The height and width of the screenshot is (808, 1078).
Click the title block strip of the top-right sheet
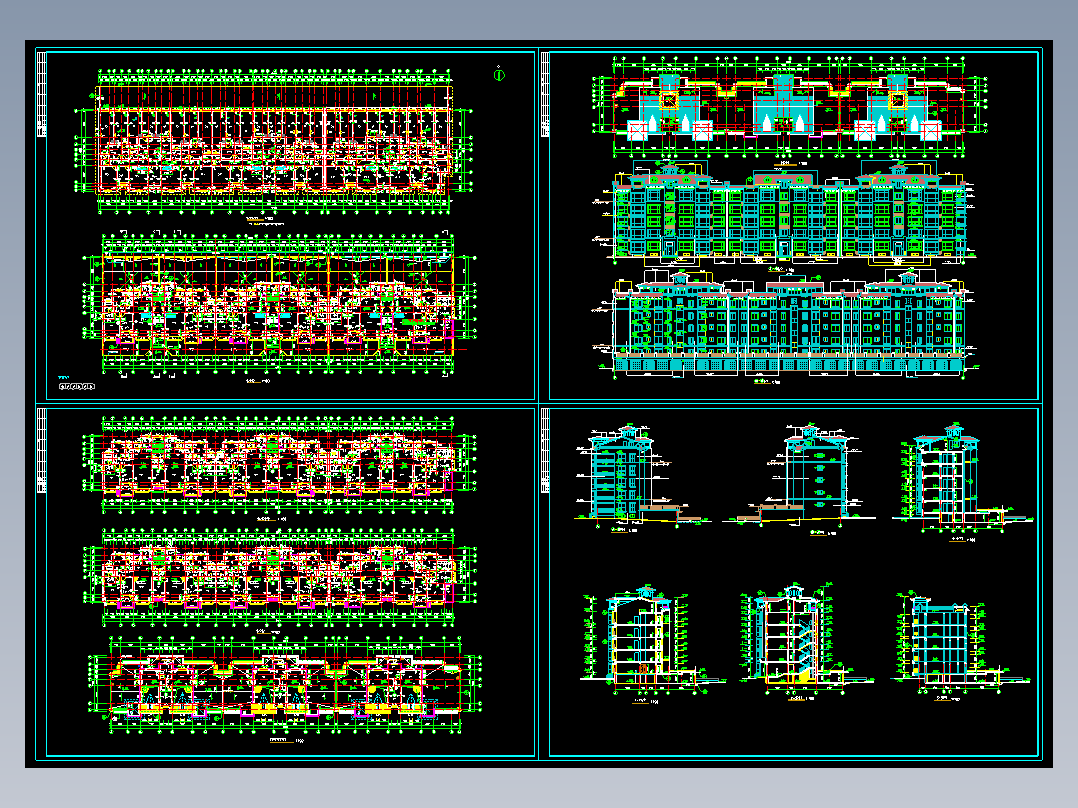point(544,94)
